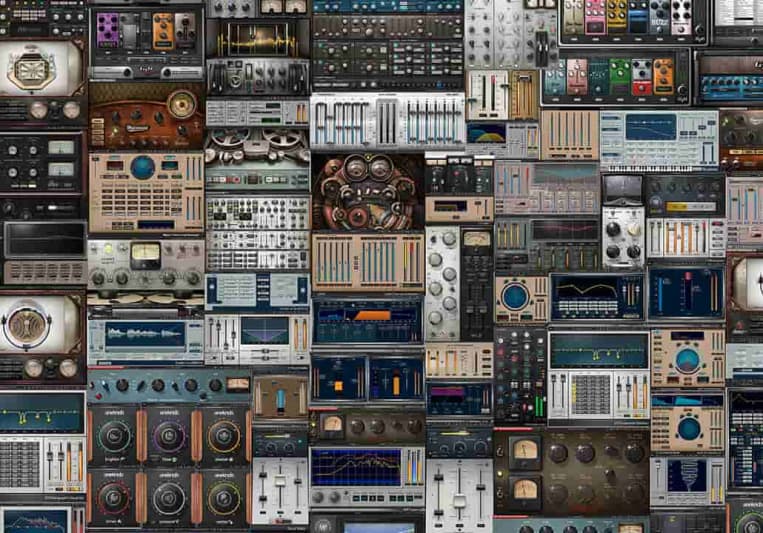Open the steampunk robot-face plugin
The width and height of the screenshot is (763, 533).
[x=368, y=192]
